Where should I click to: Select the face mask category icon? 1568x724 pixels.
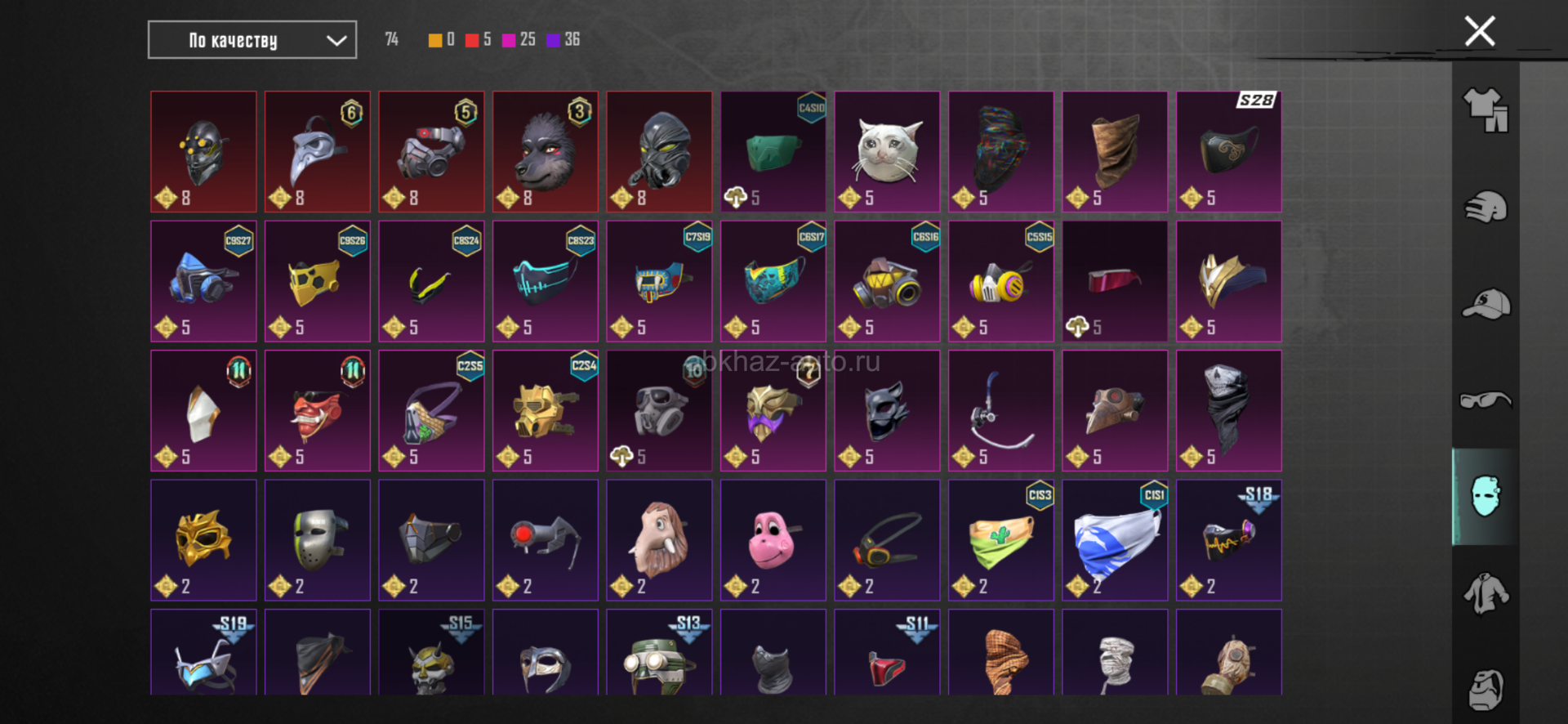(x=1486, y=496)
